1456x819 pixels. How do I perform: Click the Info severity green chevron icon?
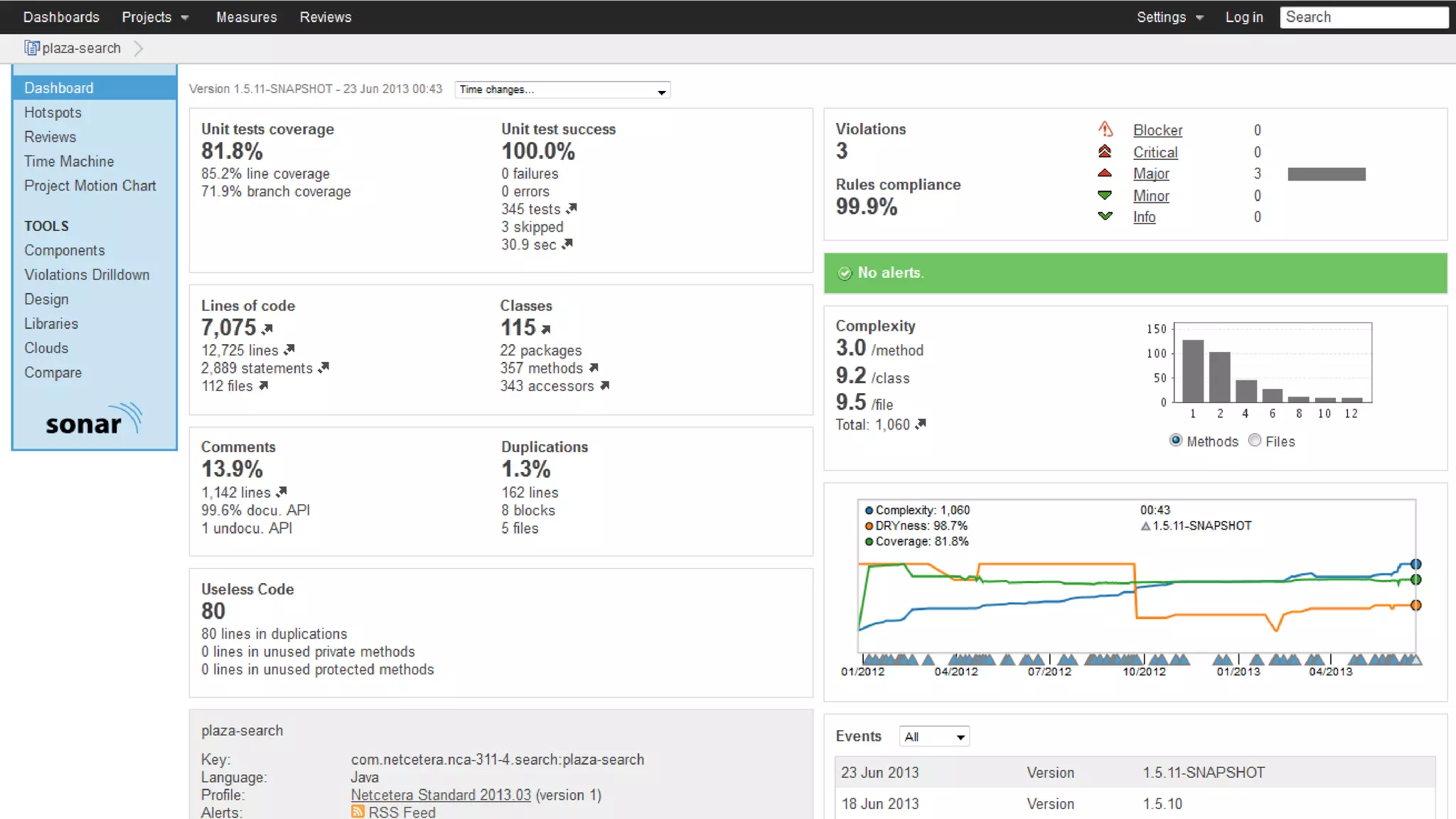coord(1105,216)
